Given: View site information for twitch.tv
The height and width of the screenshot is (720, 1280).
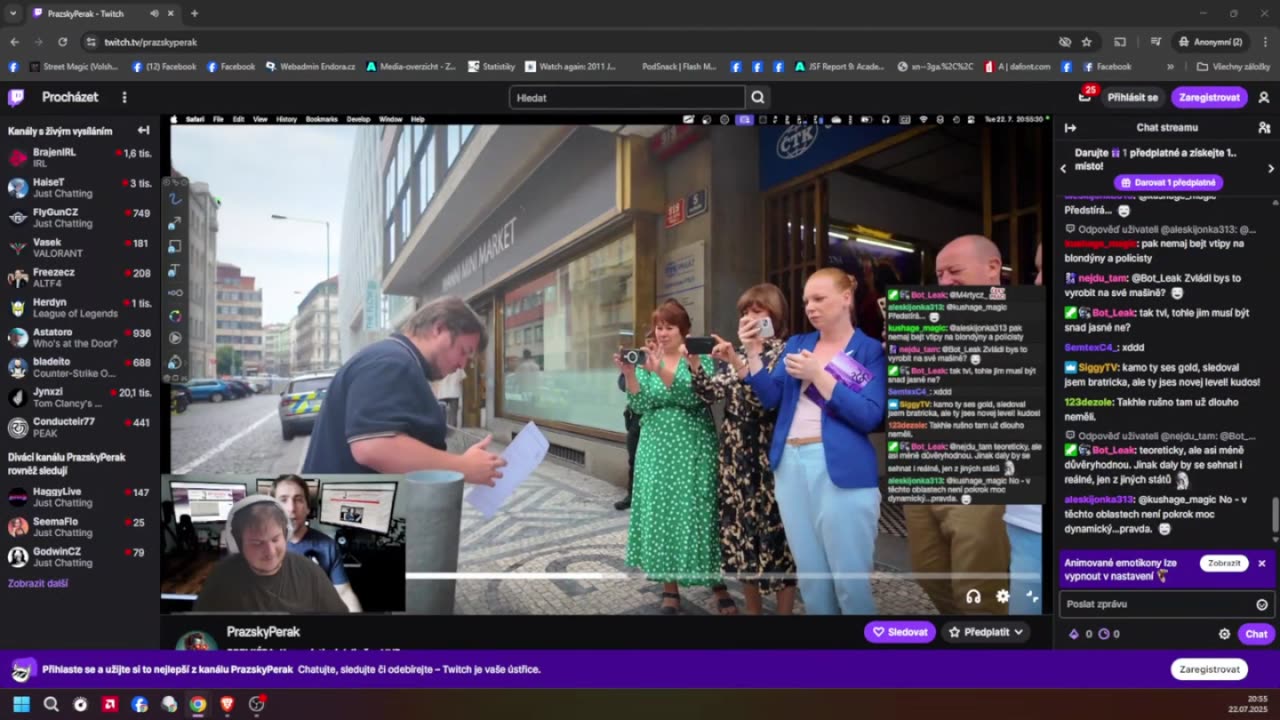Looking at the screenshot, I should (91, 42).
